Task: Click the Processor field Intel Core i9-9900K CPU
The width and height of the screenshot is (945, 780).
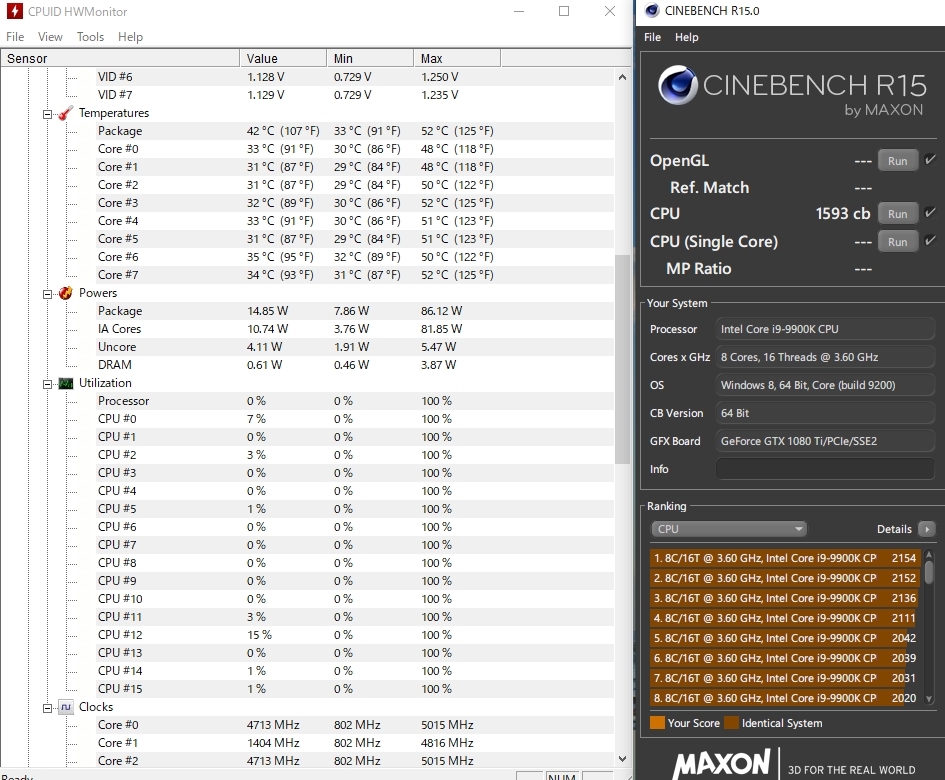Action: click(825, 329)
